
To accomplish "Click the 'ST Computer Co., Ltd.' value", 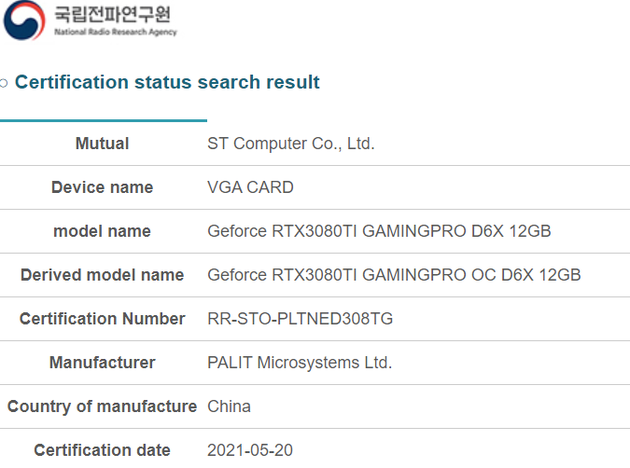I will pyautogui.click(x=290, y=144).
